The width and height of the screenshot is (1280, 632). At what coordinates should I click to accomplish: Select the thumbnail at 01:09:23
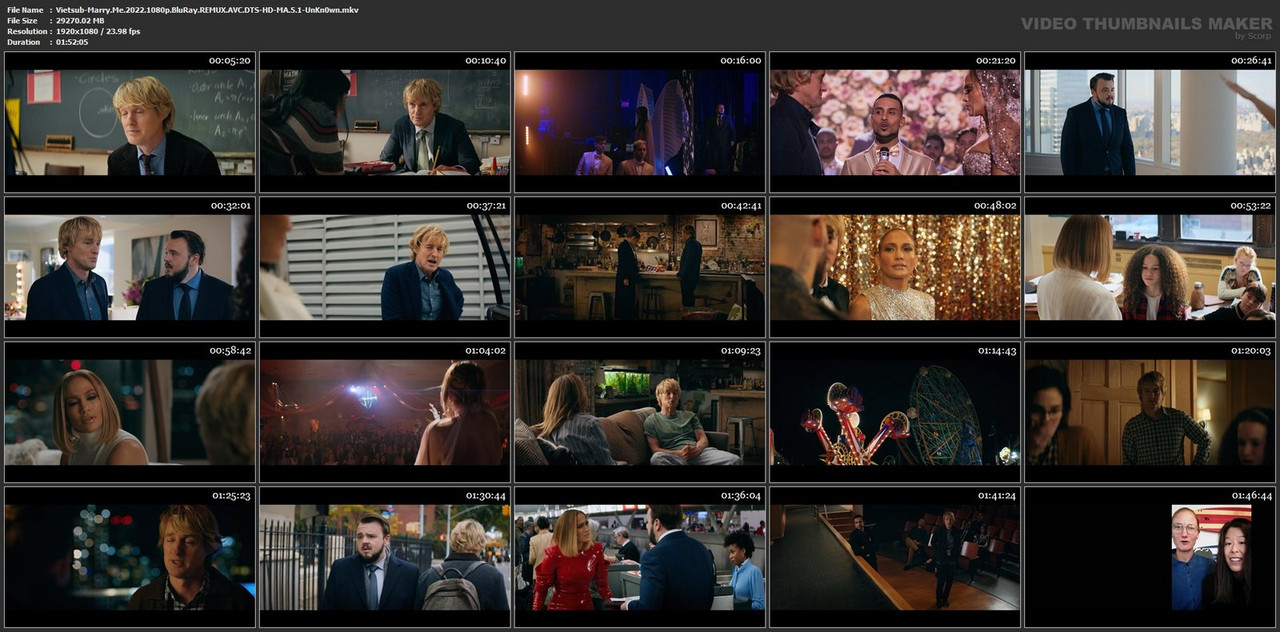point(640,412)
